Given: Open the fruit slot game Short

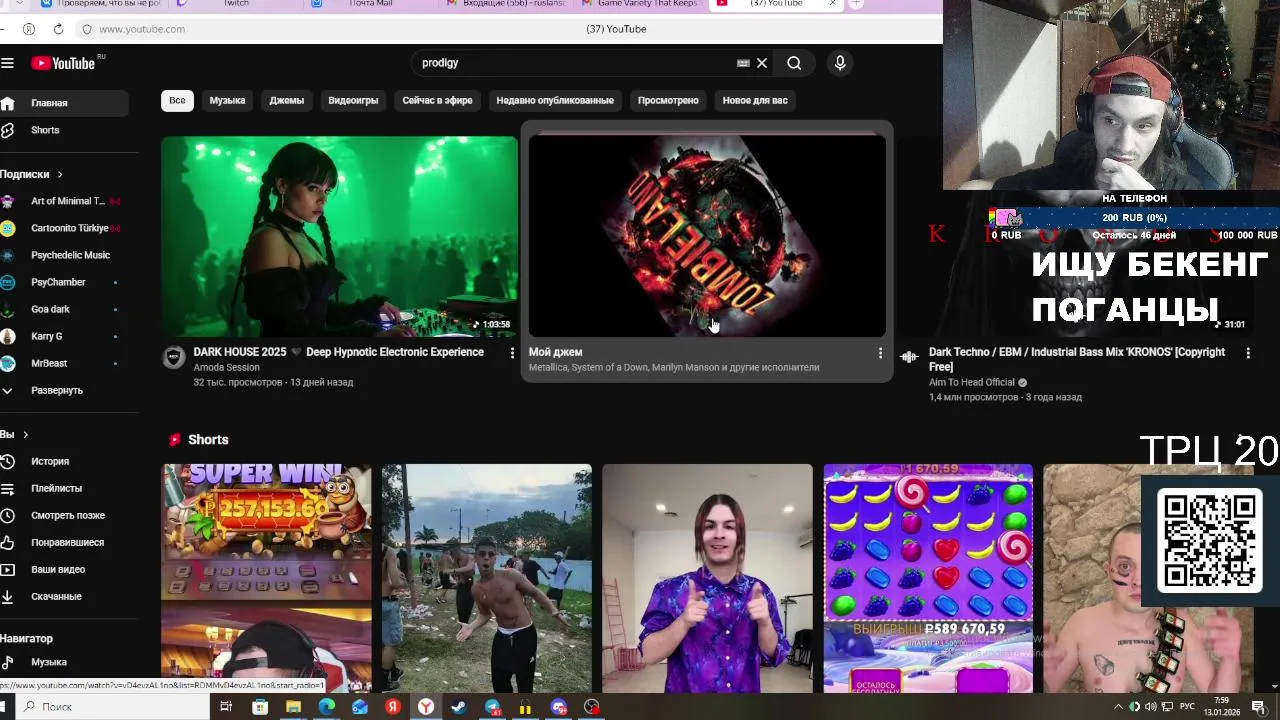Looking at the screenshot, I should (928, 578).
